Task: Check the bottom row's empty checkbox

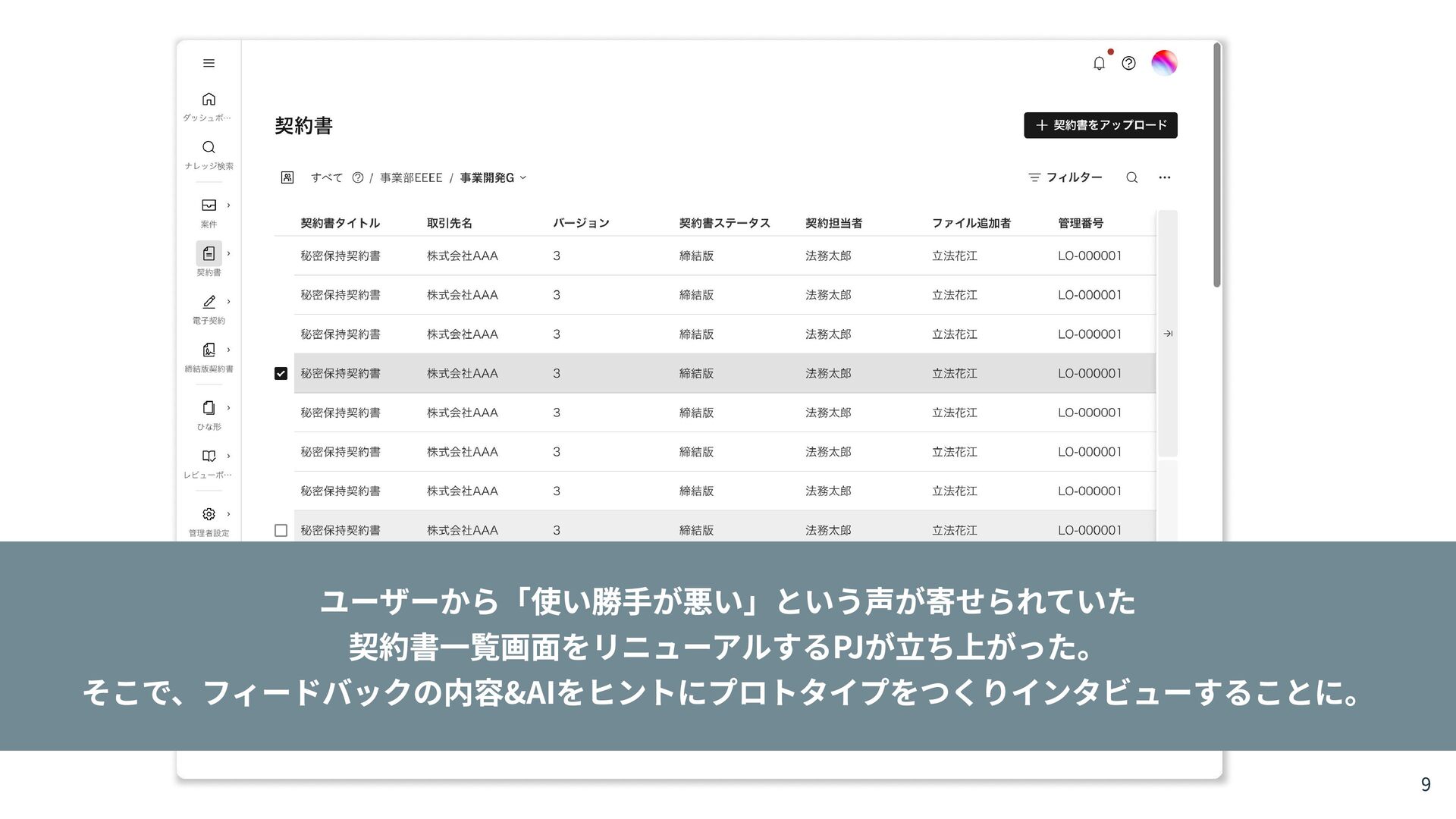Action: 281,531
